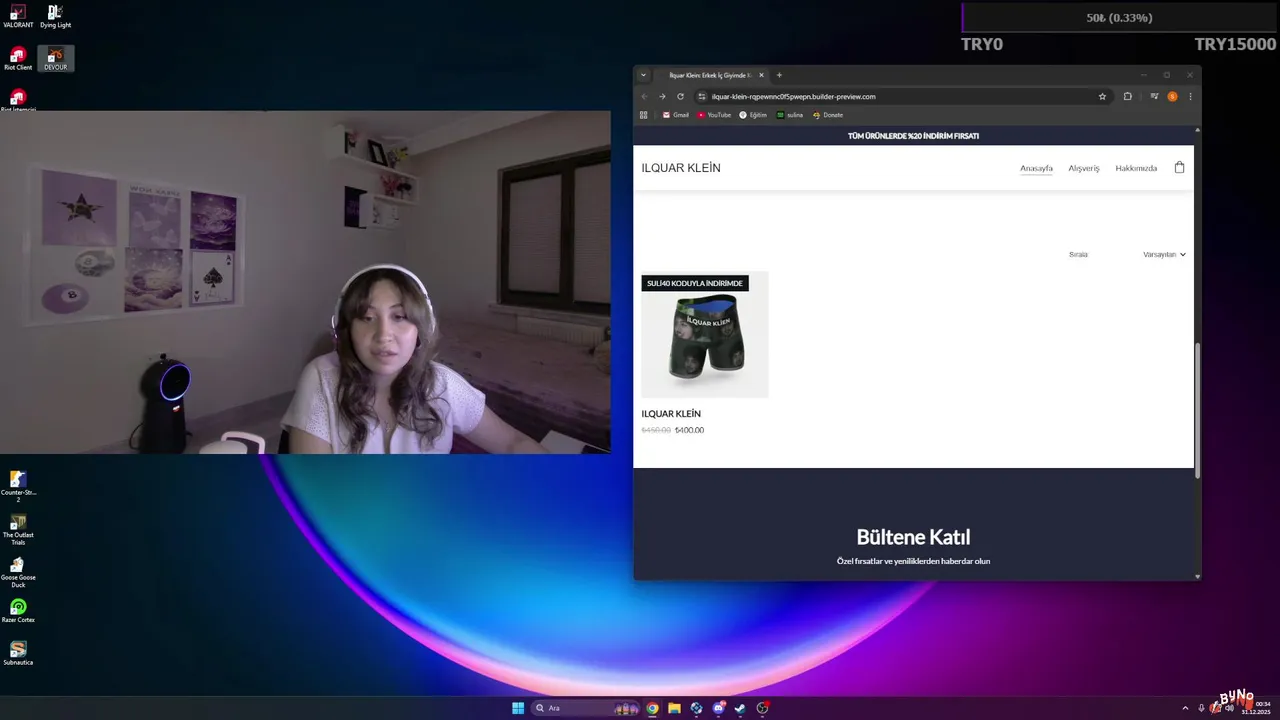Image resolution: width=1280 pixels, height=720 pixels.
Task: Open the sulina bookmark
Action: pyautogui.click(x=789, y=115)
